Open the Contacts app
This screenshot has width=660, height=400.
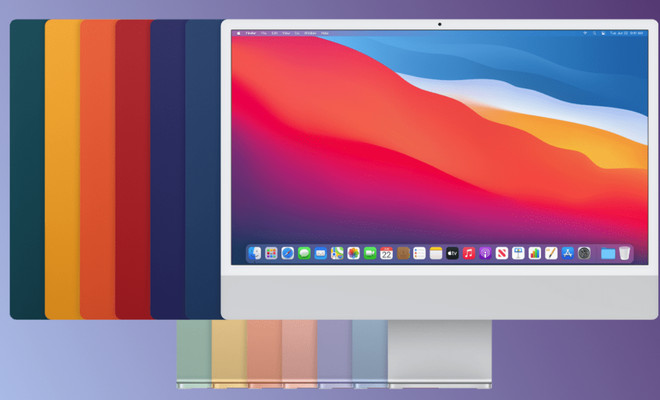[x=403, y=253]
